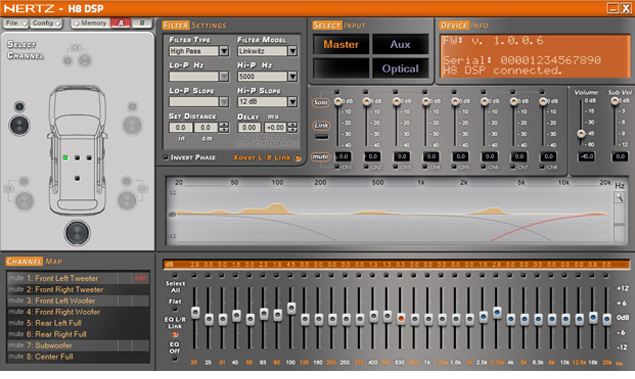
Task: Click the Ch1 level fader knob
Action: point(338,101)
